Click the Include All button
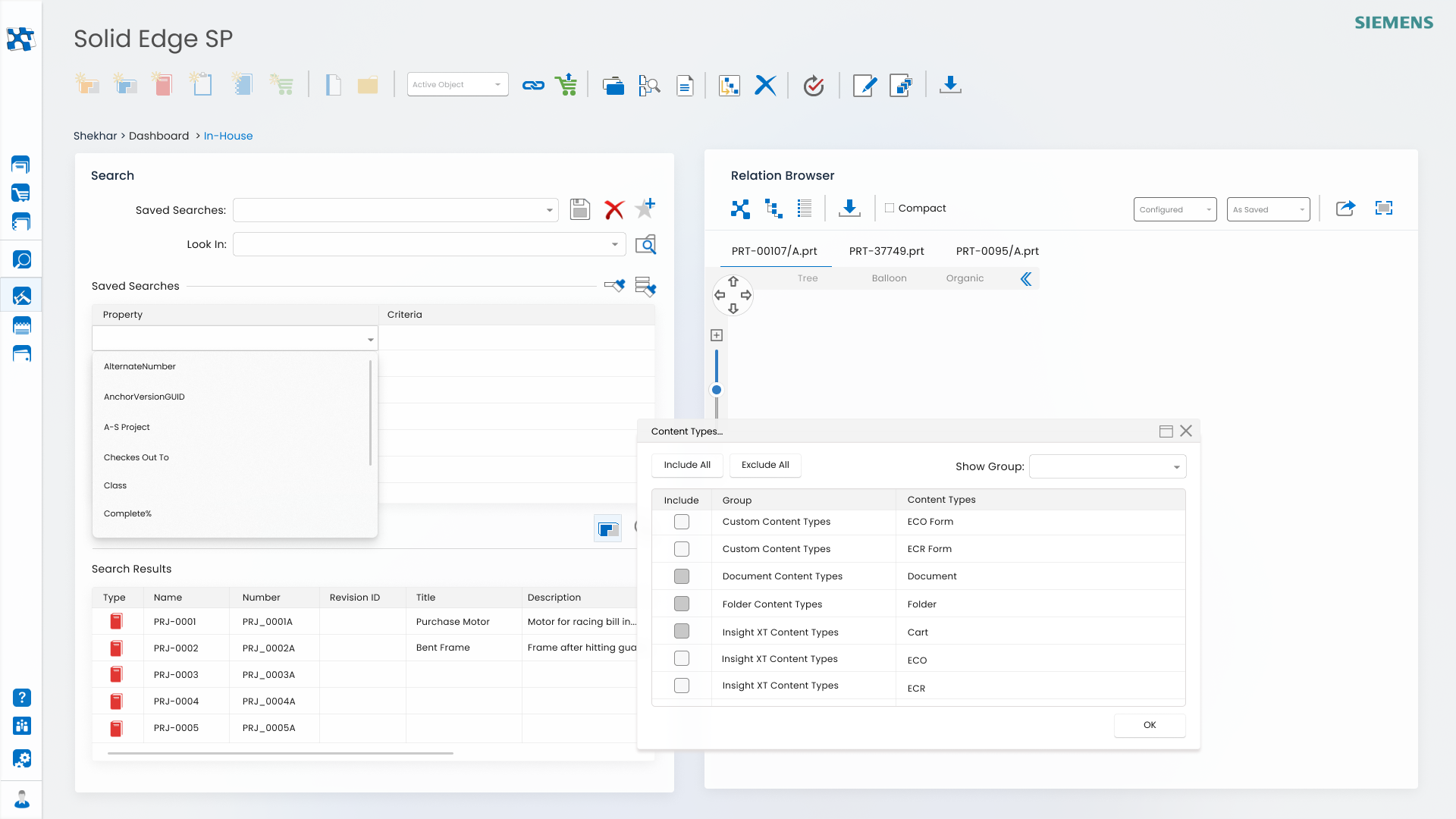1456x819 pixels. coord(687,465)
